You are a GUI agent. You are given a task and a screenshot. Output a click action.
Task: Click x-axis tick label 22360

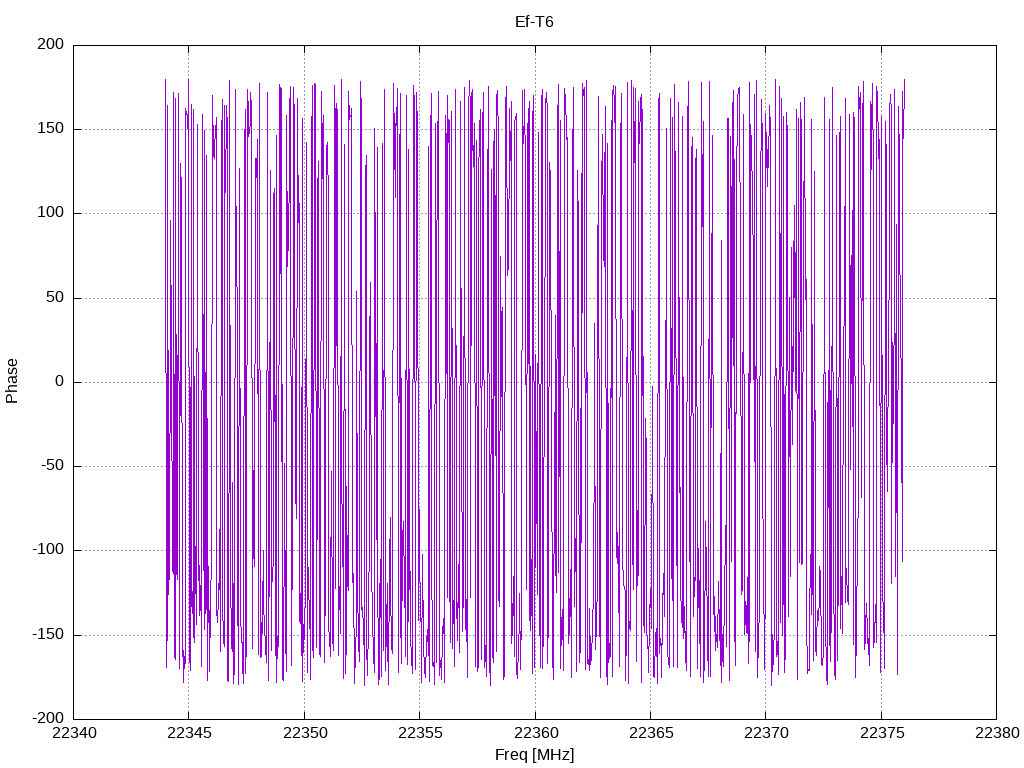[x=536, y=733]
